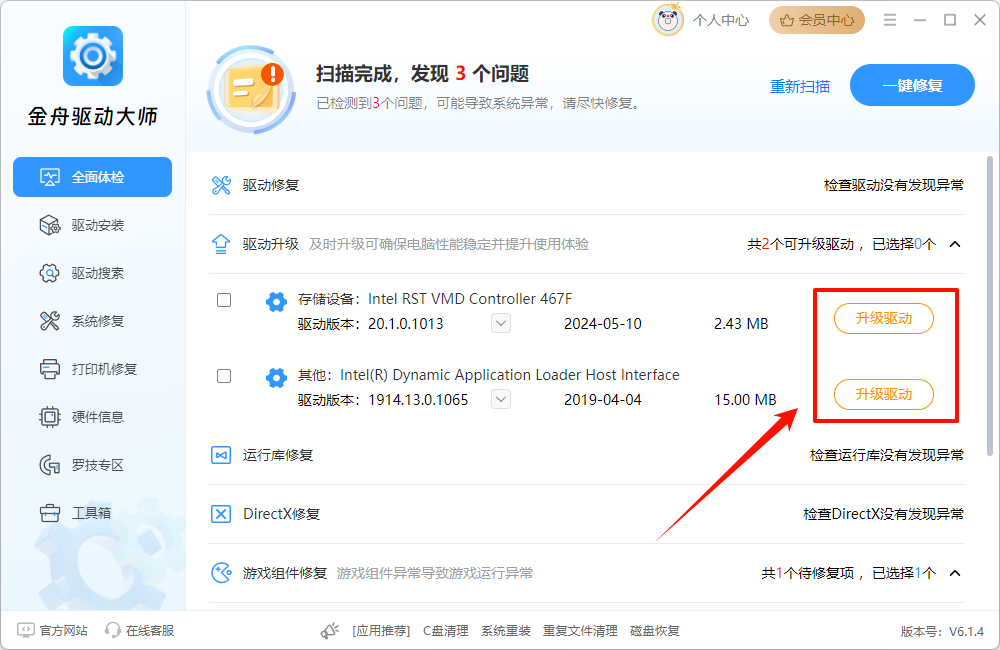Image resolution: width=1000 pixels, height=650 pixels.
Task: Click the 一键修复 button
Action: 911,85
